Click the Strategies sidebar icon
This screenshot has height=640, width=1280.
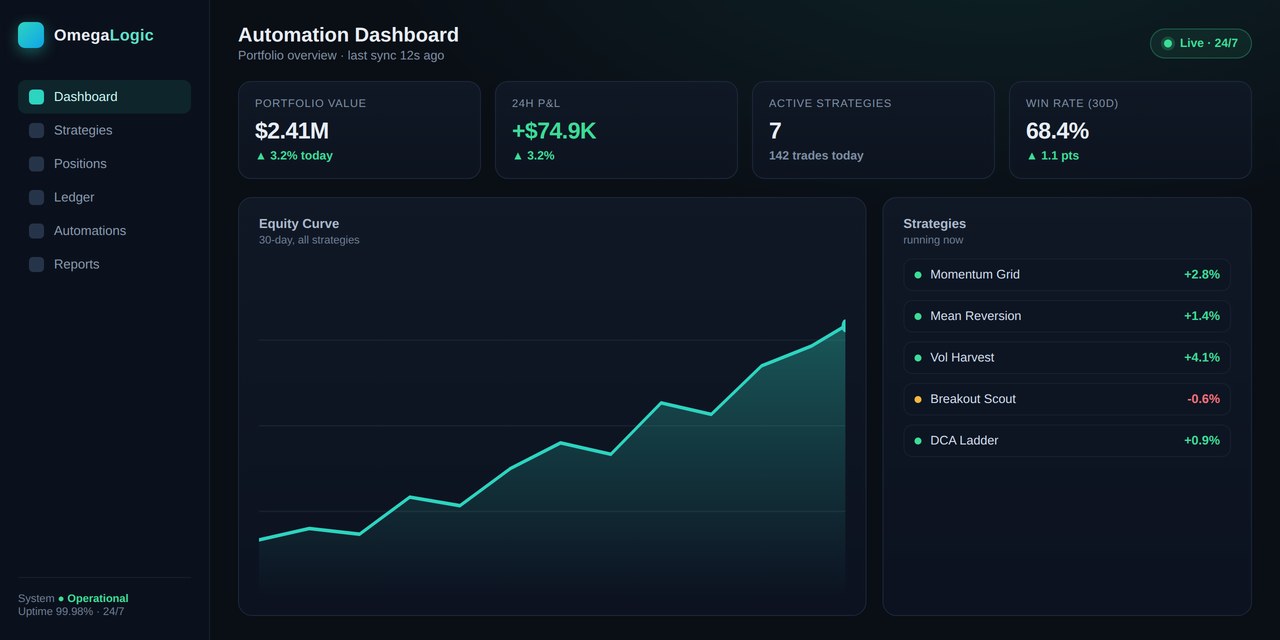pyautogui.click(x=36, y=130)
